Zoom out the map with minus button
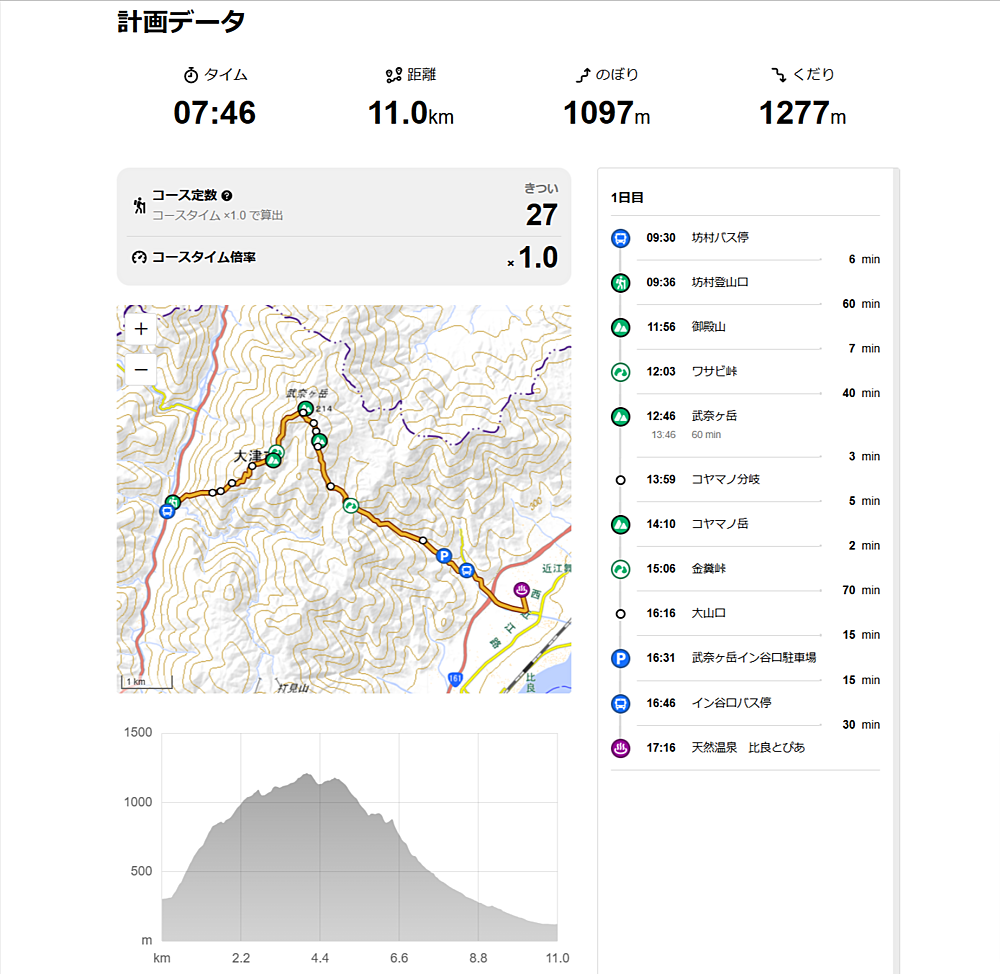 [141, 370]
